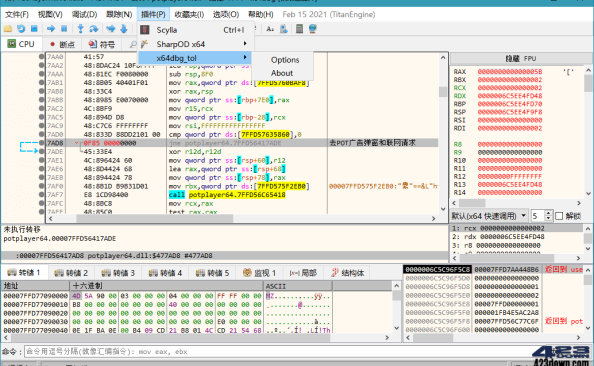
Task: Click the step over icon
Action: tap(94, 29)
